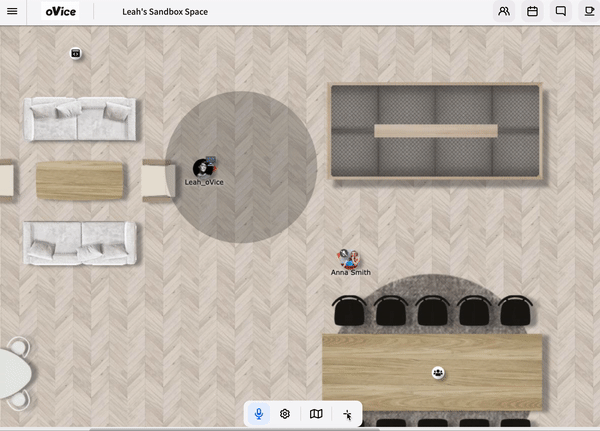Click Leah's Sandbox Space title
This screenshot has height=431, width=600.
(165, 12)
